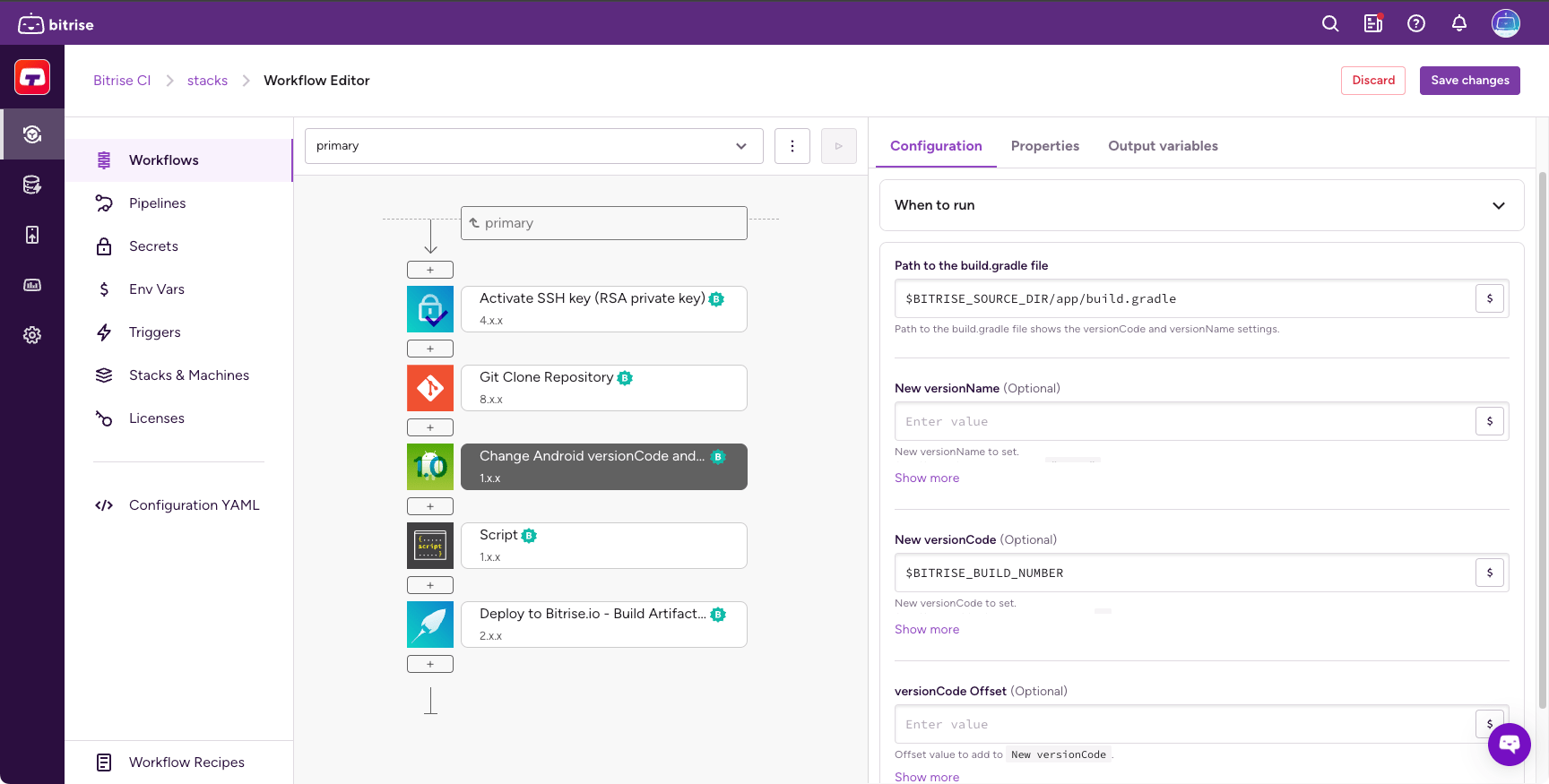The width and height of the screenshot is (1549, 784).
Task: Open Licenses in the side menu
Action: [x=179, y=418]
